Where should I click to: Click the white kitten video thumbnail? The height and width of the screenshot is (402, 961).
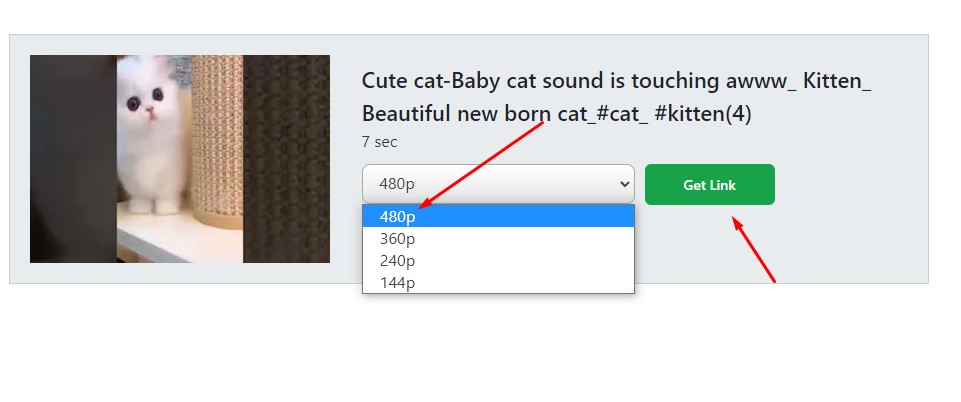coord(180,159)
